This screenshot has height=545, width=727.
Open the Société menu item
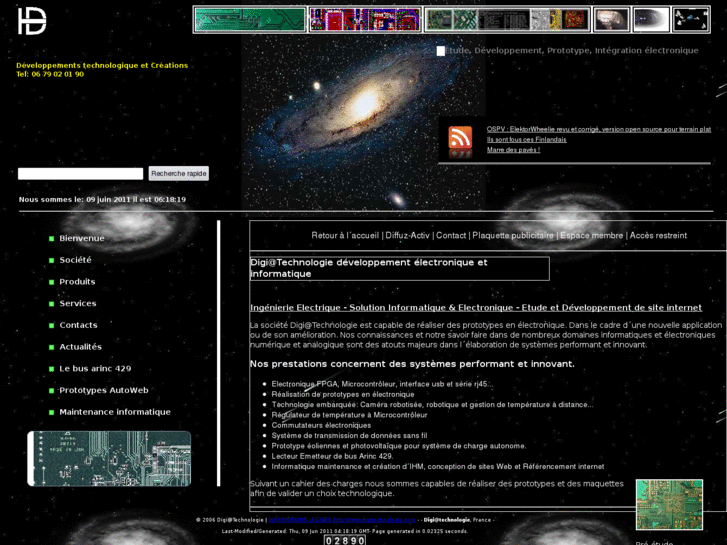click(75, 260)
